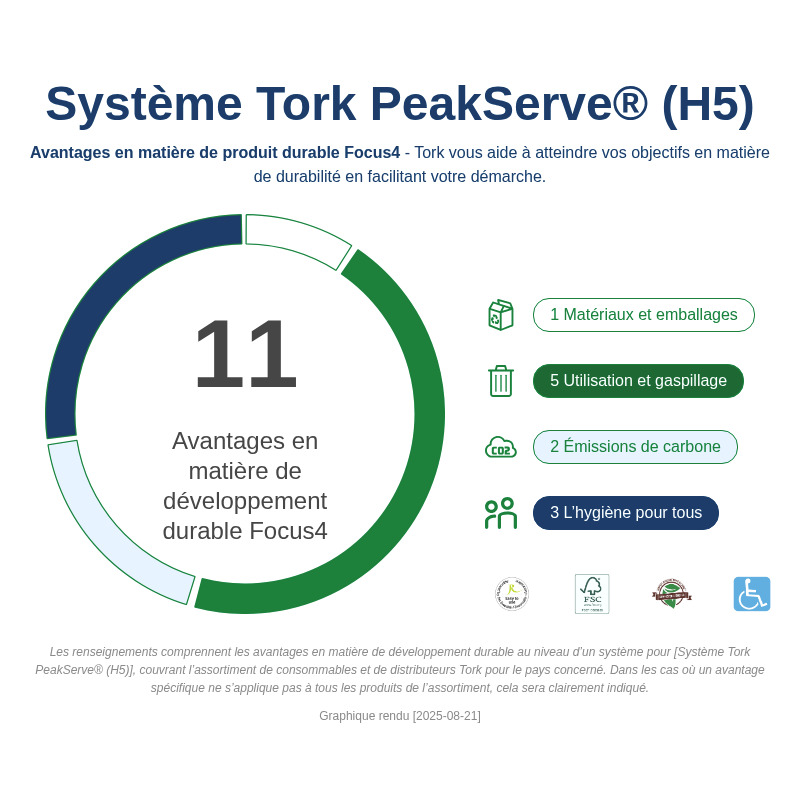Toggle the '2 Émissions de carbone' chip
This screenshot has height=800, width=800.
(636, 447)
